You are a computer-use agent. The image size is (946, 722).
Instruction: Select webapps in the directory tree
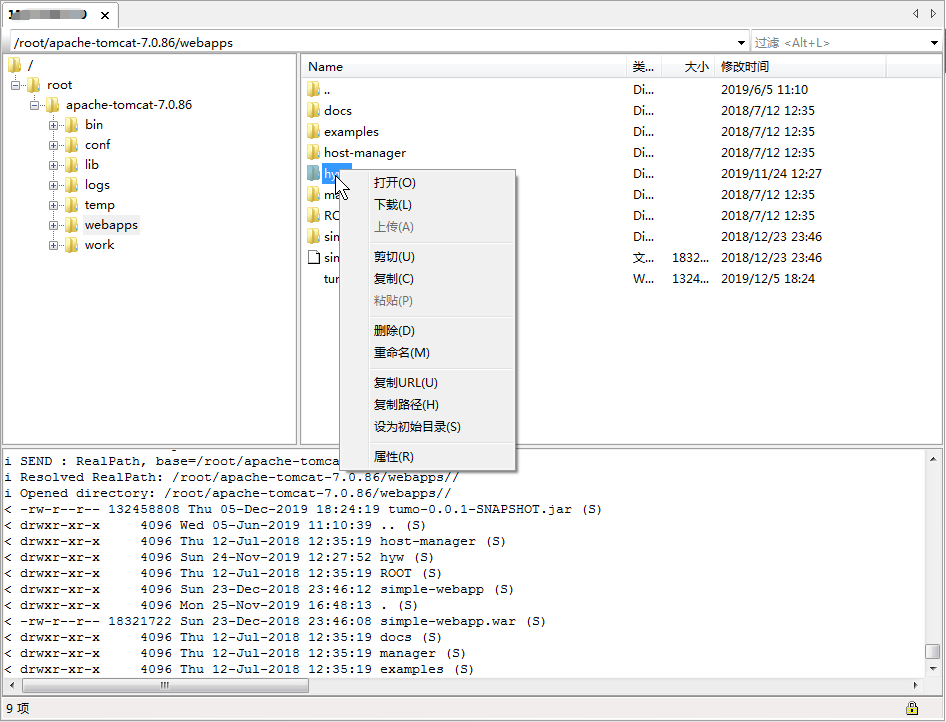coord(111,225)
